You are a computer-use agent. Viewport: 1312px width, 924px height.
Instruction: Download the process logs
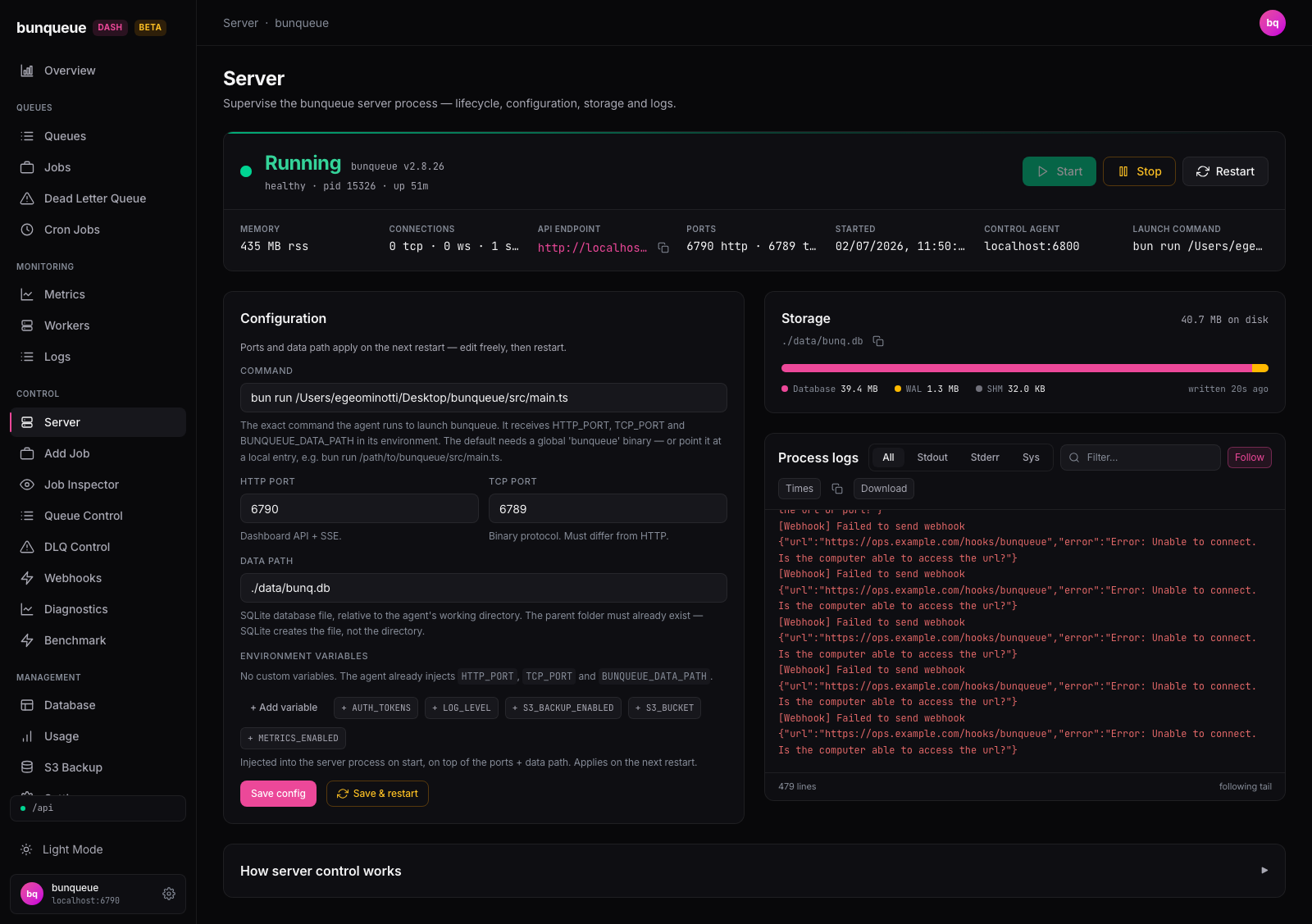coord(884,489)
